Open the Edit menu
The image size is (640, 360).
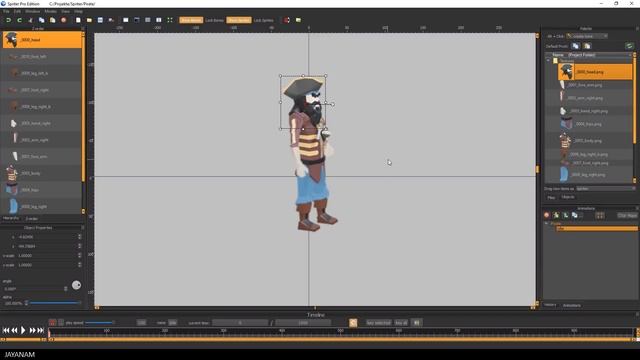pos(17,11)
